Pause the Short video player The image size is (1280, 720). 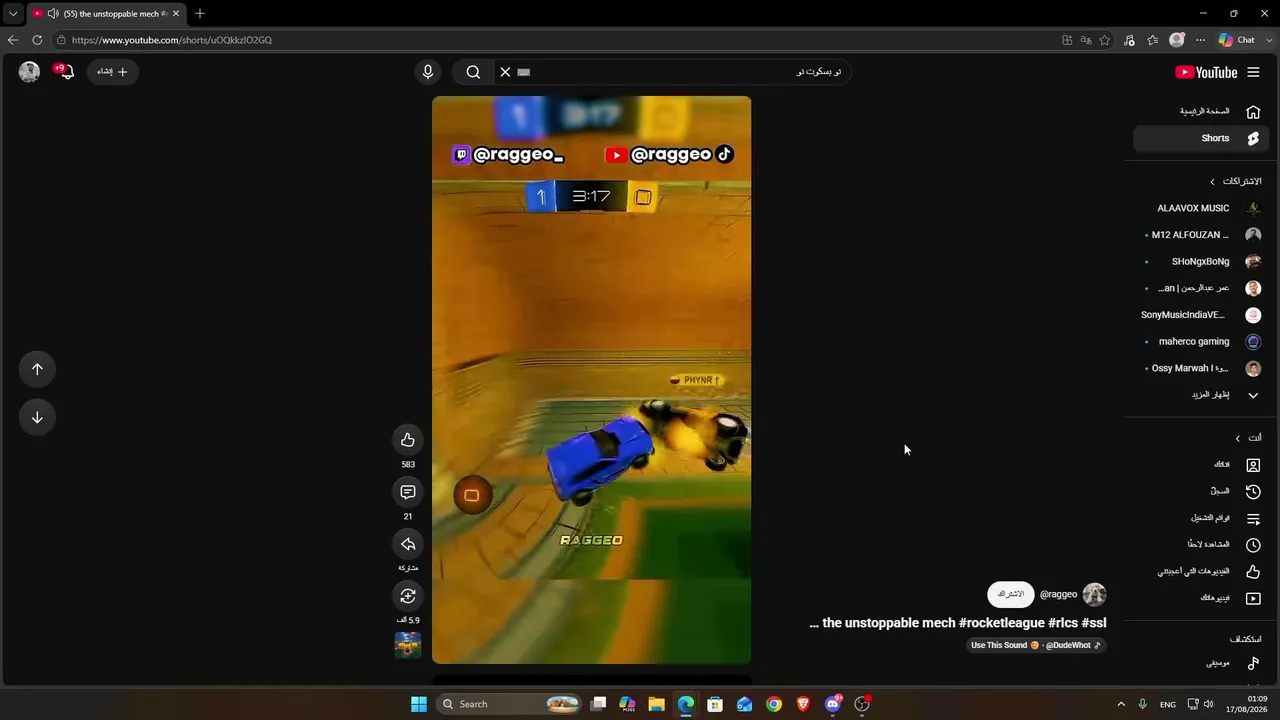[591, 380]
